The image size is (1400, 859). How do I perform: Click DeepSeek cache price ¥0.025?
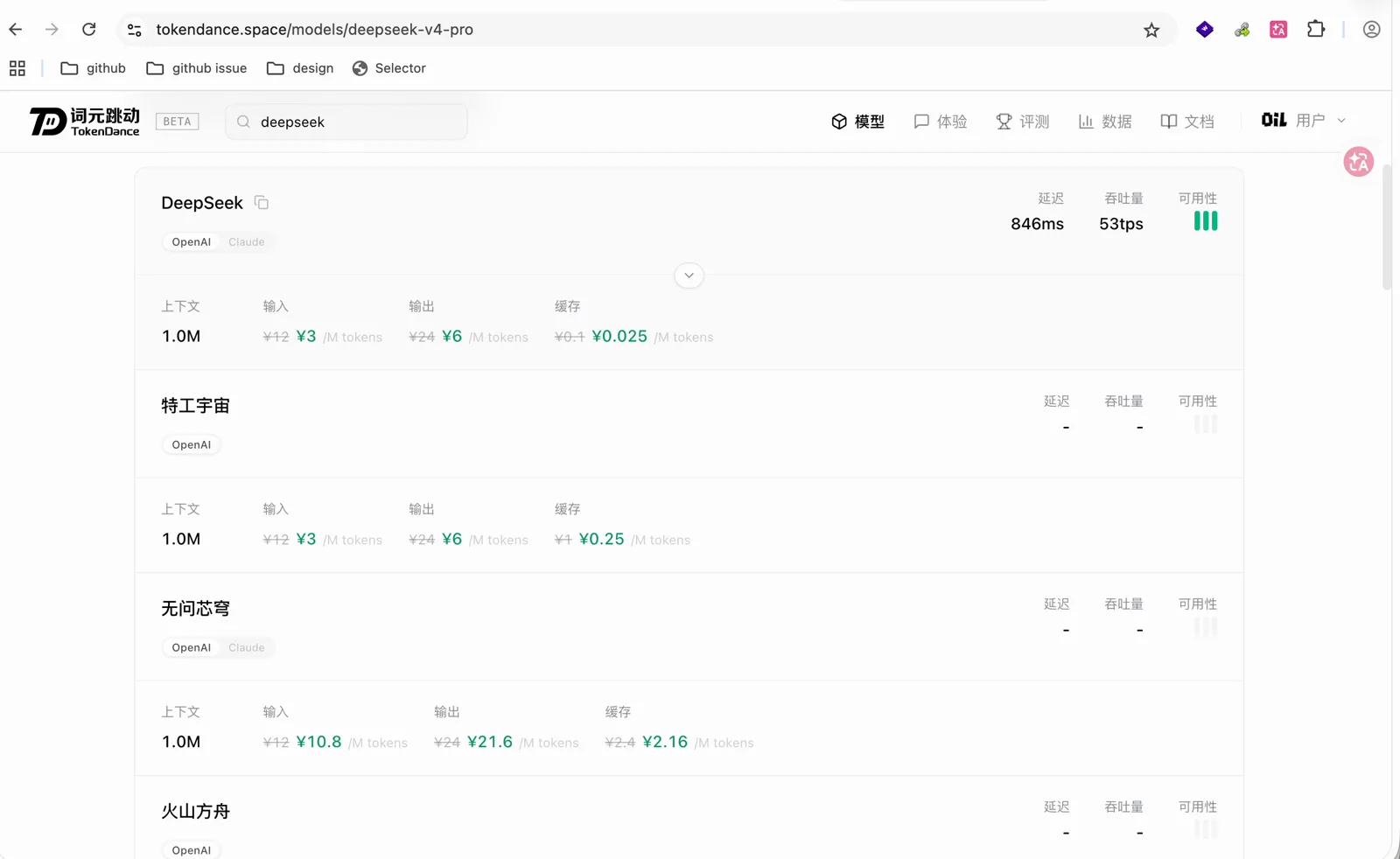pyautogui.click(x=619, y=337)
